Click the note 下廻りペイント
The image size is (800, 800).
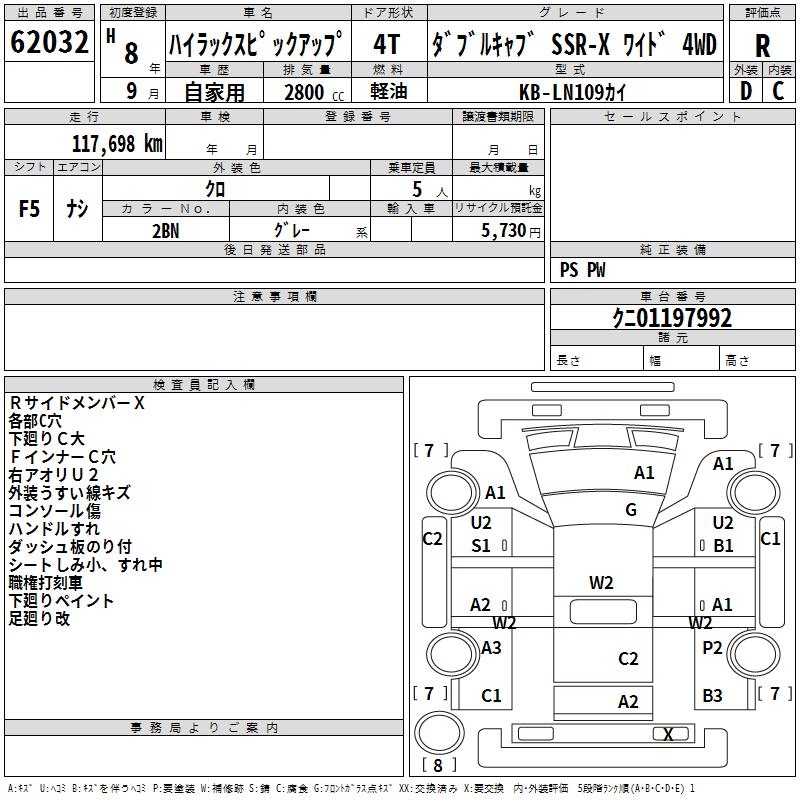(x=61, y=601)
